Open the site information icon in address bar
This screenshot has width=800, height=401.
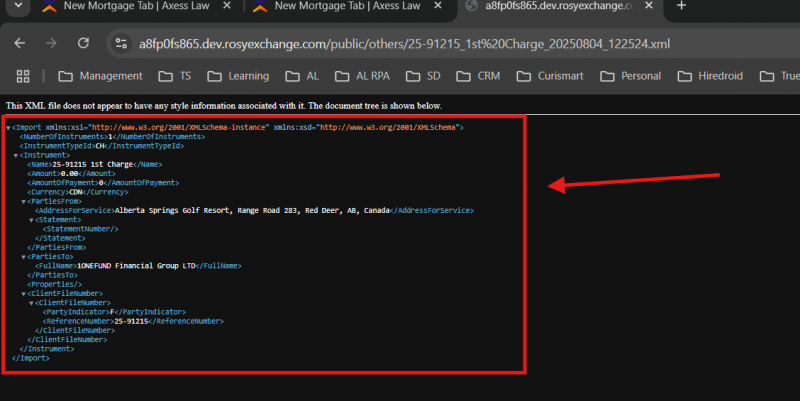tap(121, 44)
